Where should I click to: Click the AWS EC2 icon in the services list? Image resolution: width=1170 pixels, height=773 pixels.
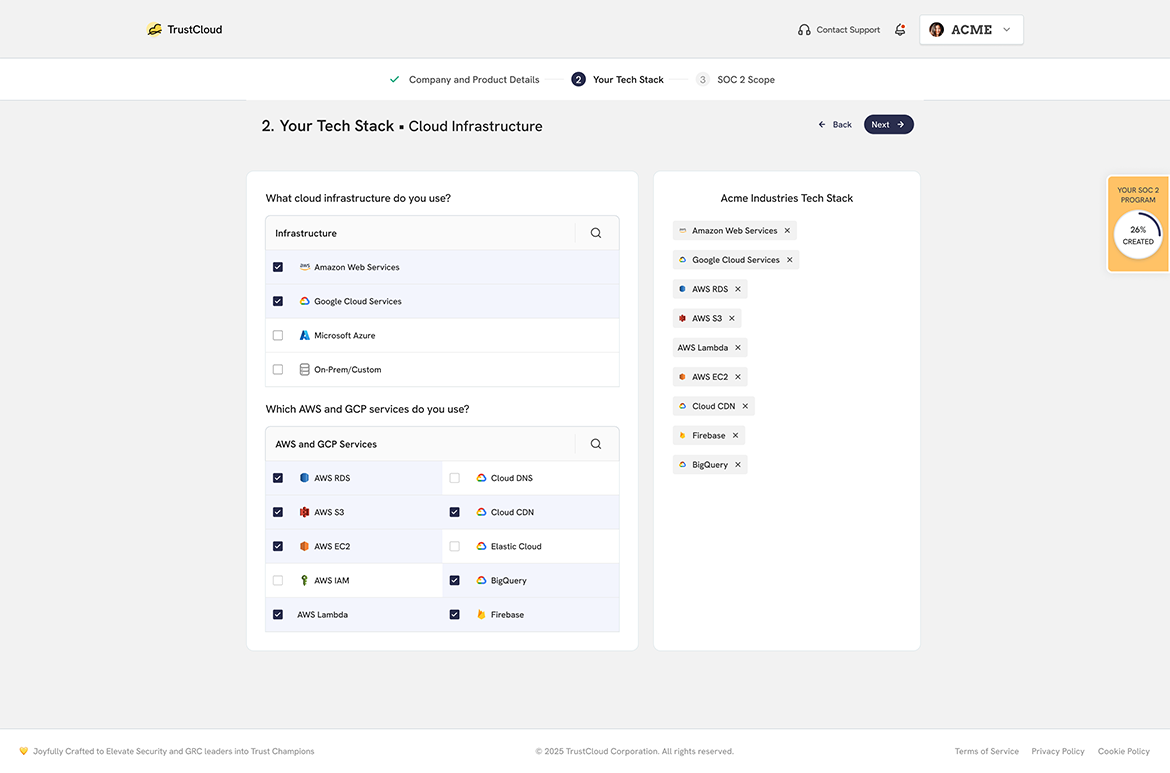(x=304, y=546)
